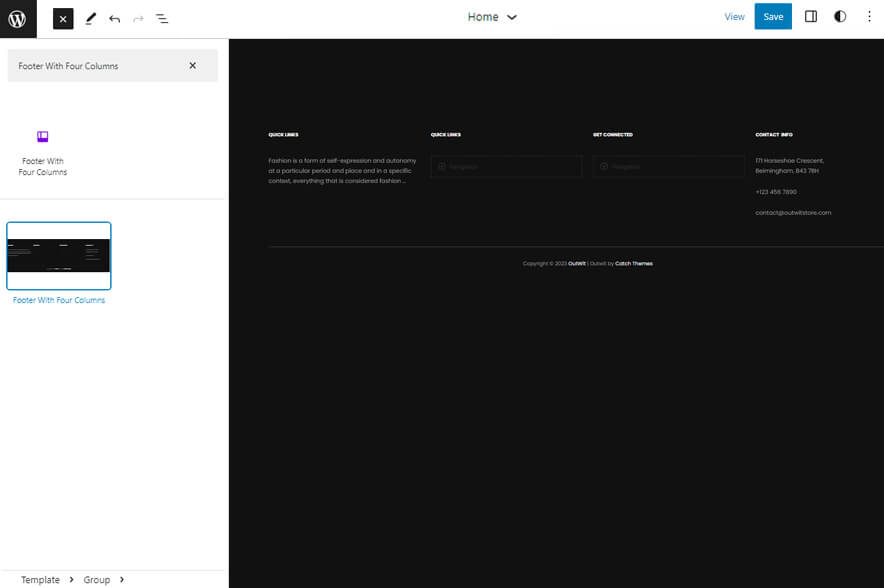Screen dimensions: 884x588
Task: Open the document List View
Action: click(162, 18)
